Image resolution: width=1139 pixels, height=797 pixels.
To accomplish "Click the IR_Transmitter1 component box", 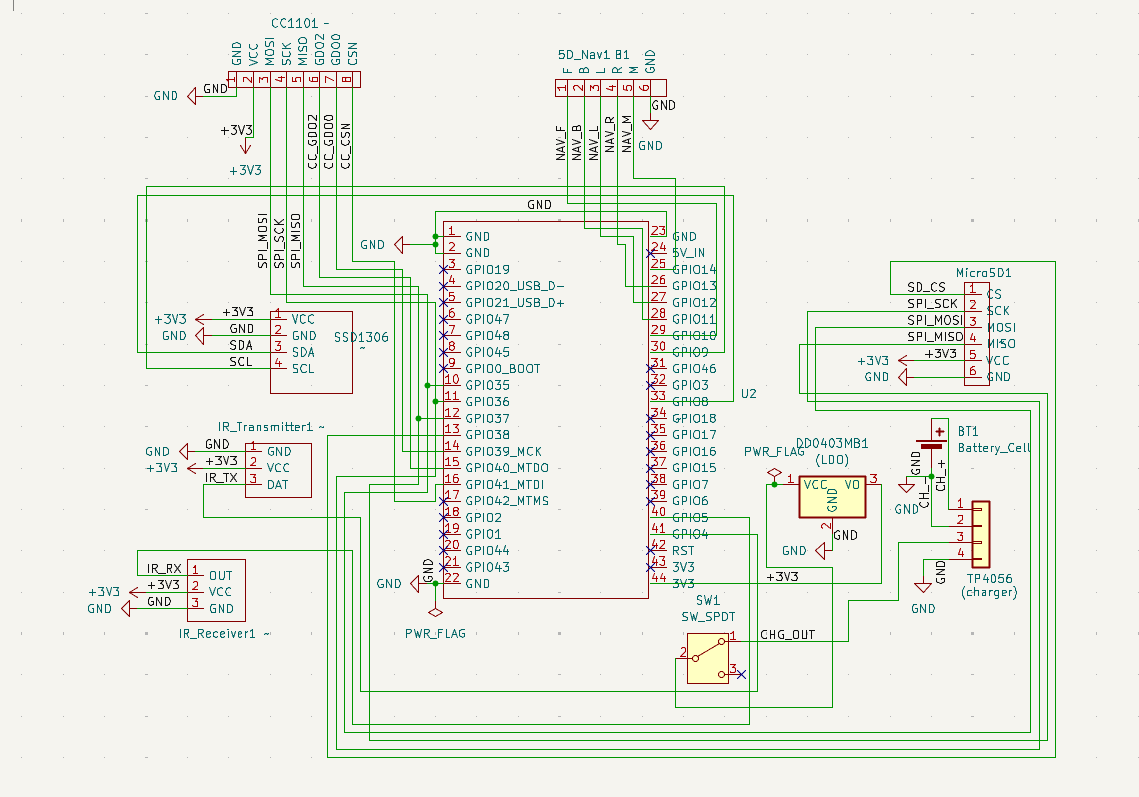I will tap(278, 470).
